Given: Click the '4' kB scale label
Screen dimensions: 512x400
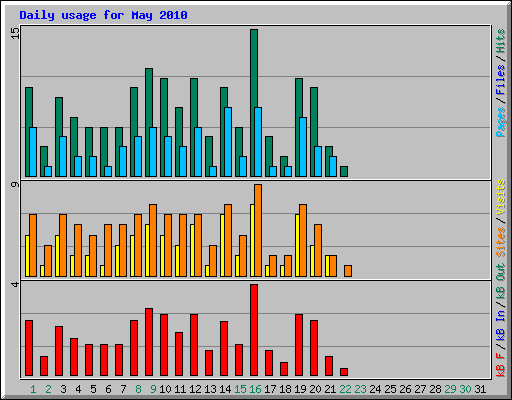Looking at the screenshot, I should (x=15, y=284).
